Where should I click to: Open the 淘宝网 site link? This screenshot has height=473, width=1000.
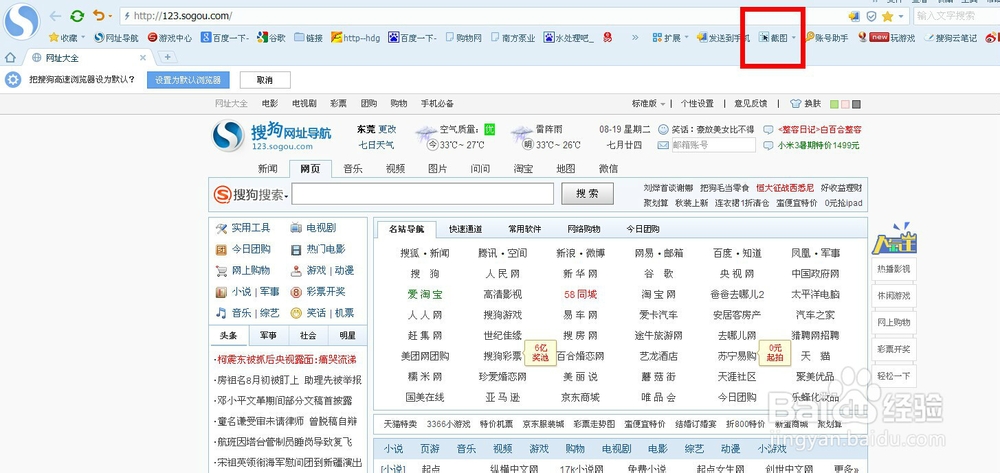659,295
